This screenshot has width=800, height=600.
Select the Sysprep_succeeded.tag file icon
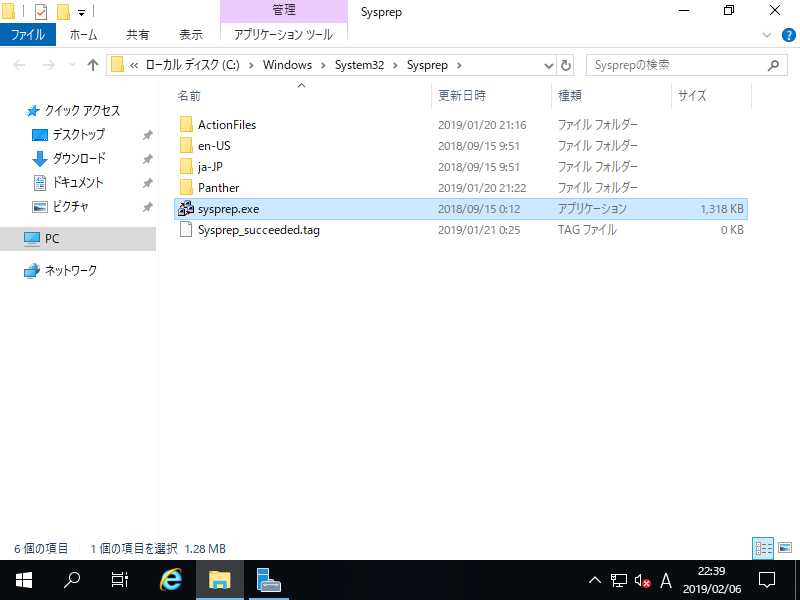coord(186,230)
